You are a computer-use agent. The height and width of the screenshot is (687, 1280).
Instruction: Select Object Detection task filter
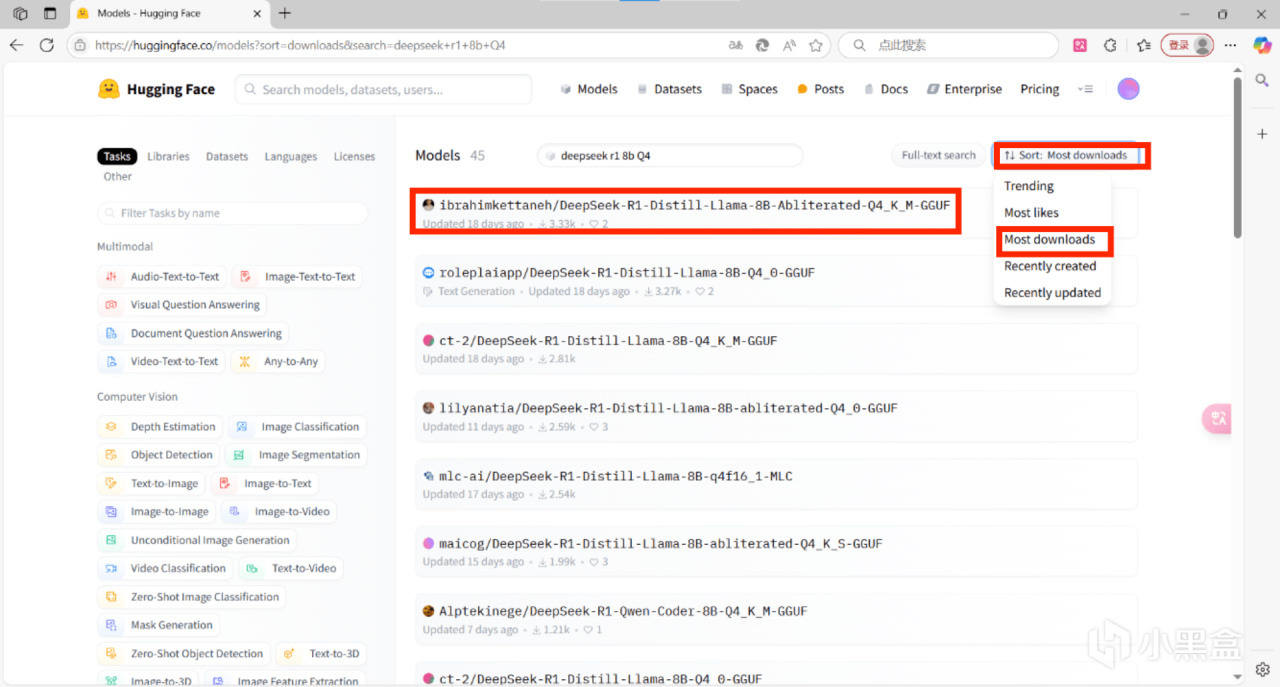coord(159,455)
